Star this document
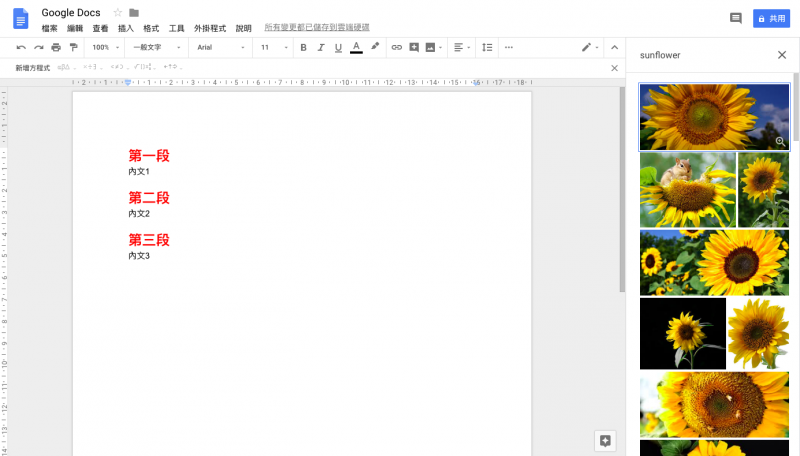800x456 pixels. [x=118, y=12]
